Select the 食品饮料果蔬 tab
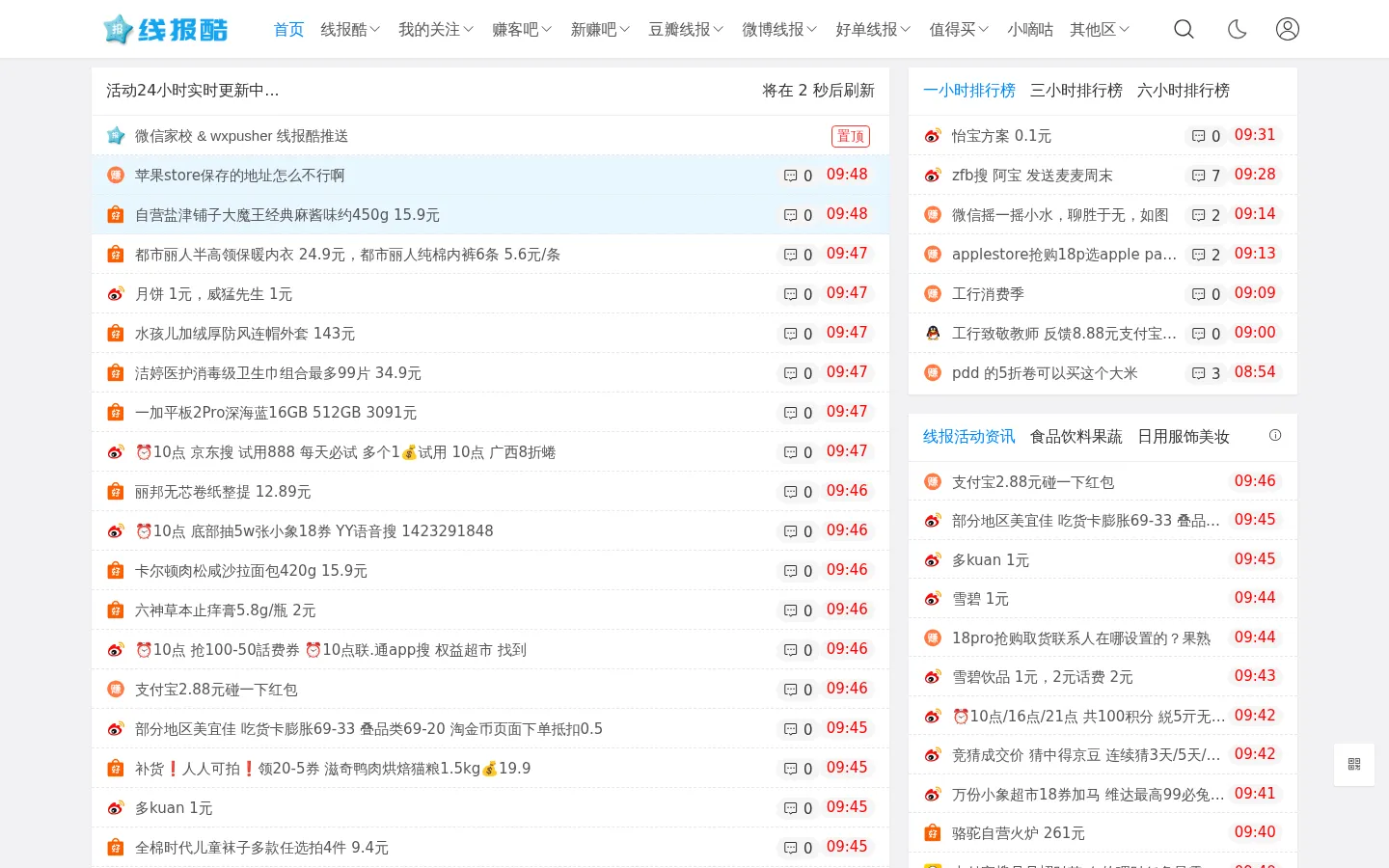This screenshot has width=1389, height=868. 1076,437
